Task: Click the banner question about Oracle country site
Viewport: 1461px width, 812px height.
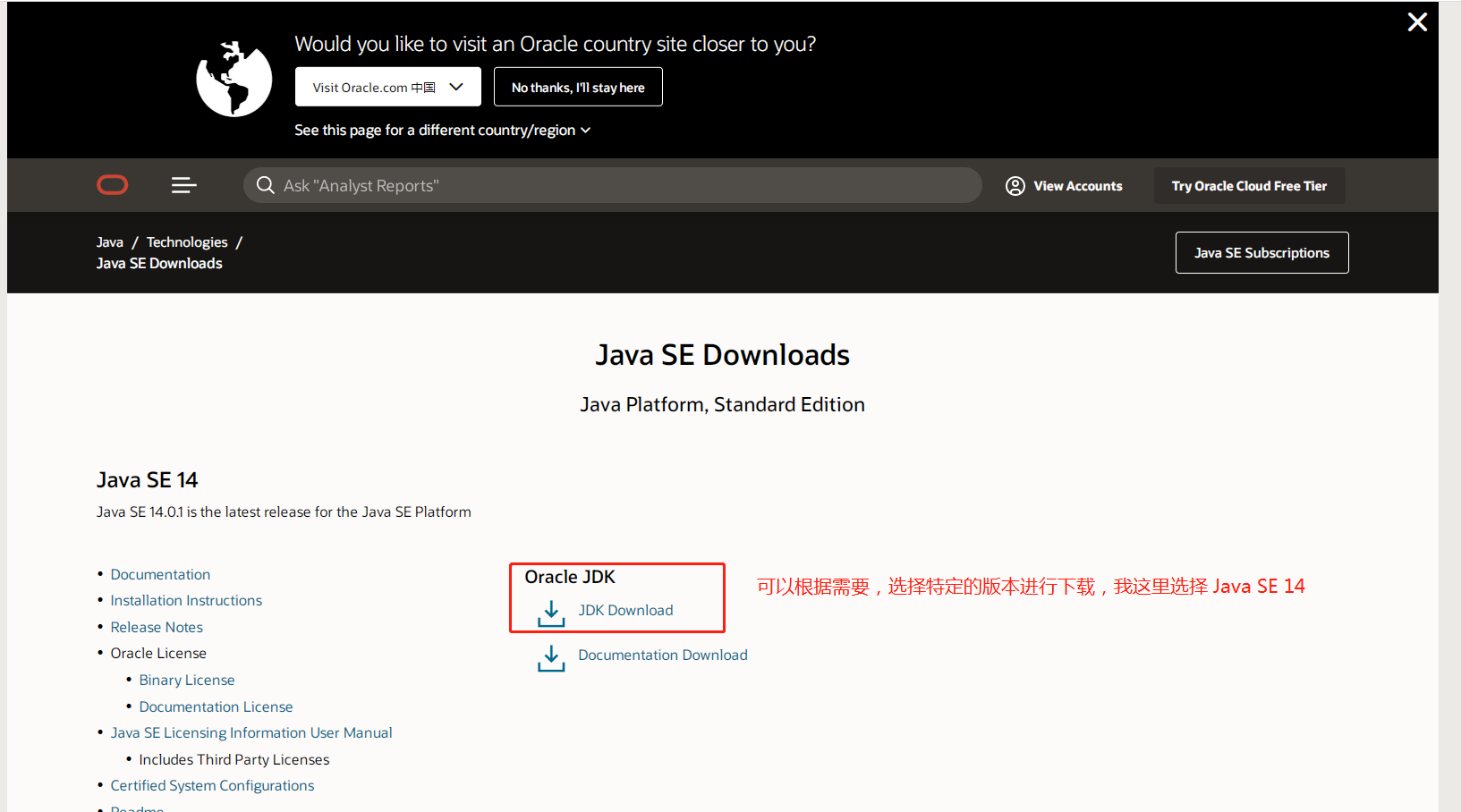Action: point(556,44)
